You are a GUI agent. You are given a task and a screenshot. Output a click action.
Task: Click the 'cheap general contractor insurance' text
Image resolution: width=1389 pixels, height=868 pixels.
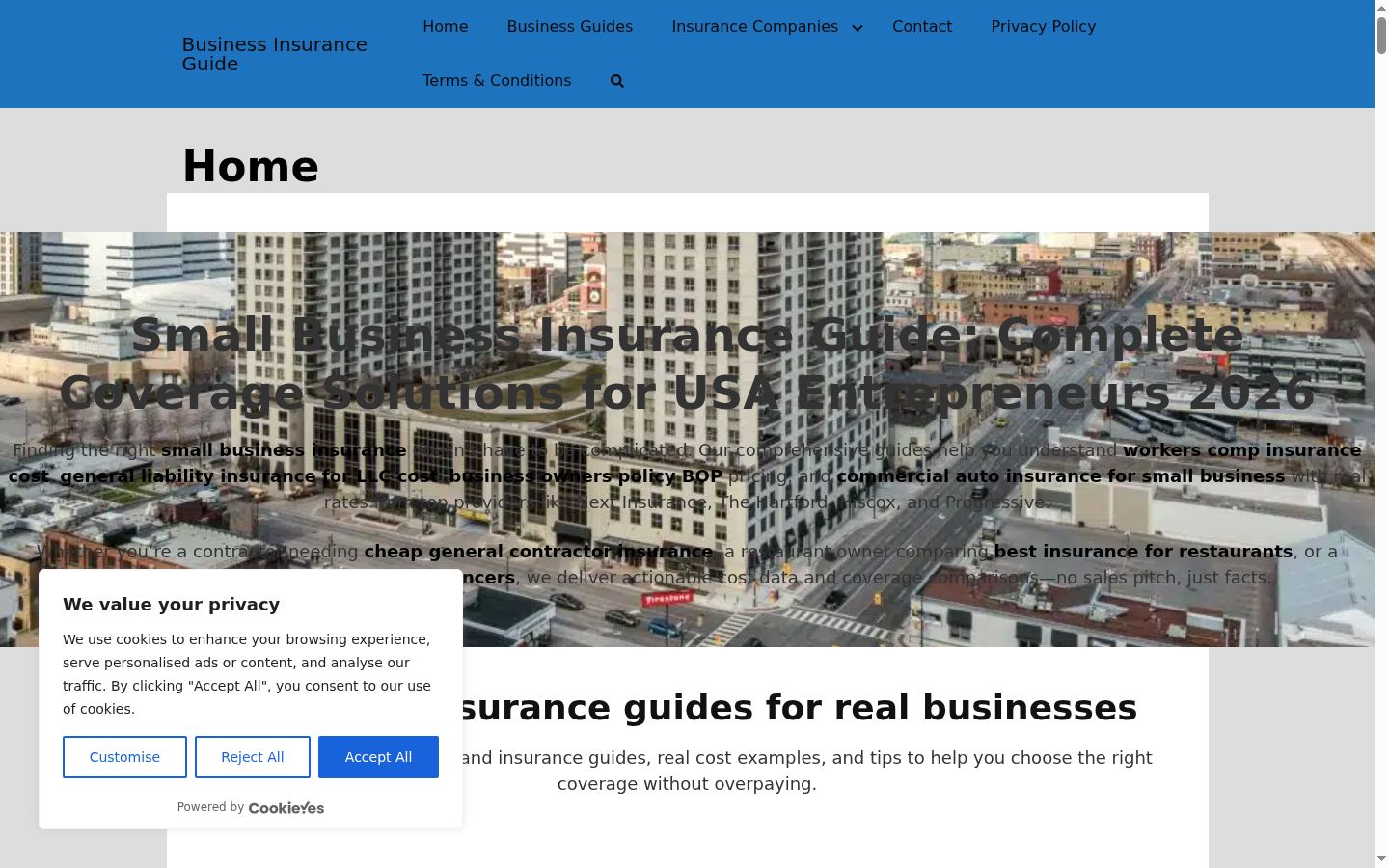538,552
